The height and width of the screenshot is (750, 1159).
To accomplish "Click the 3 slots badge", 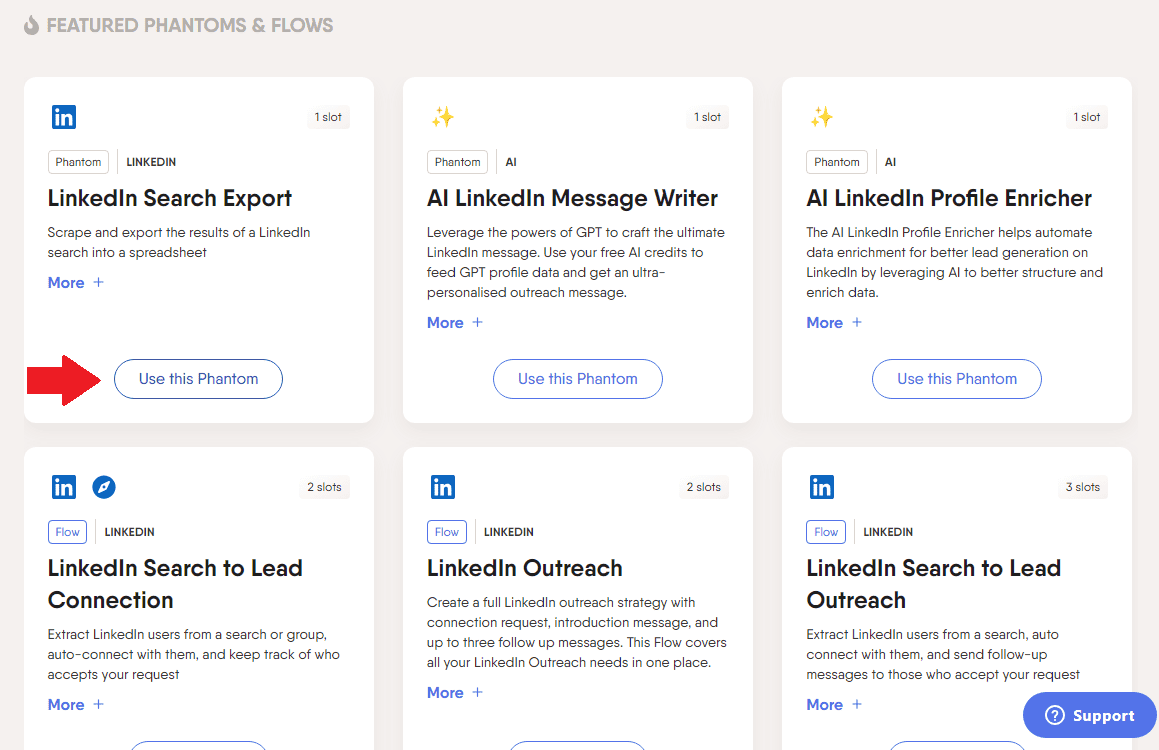I will [x=1083, y=487].
